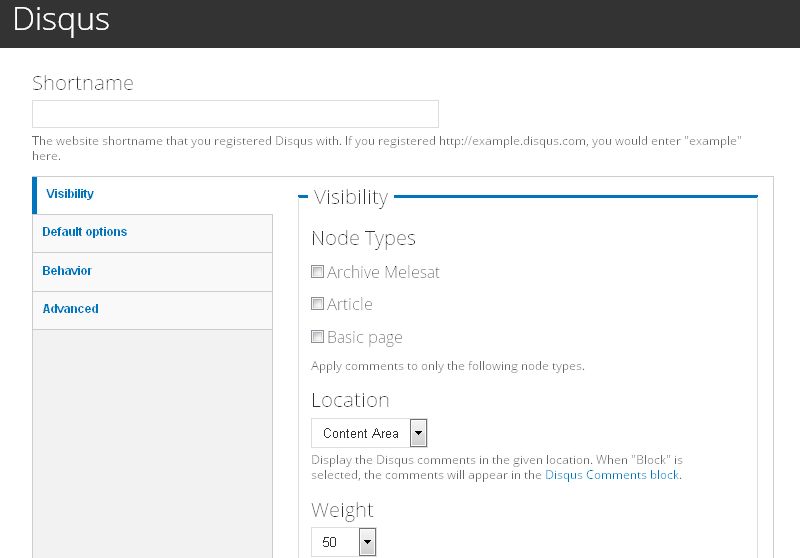Check the Basic page checkbox
Screen dimensions: 800x558
318,337
